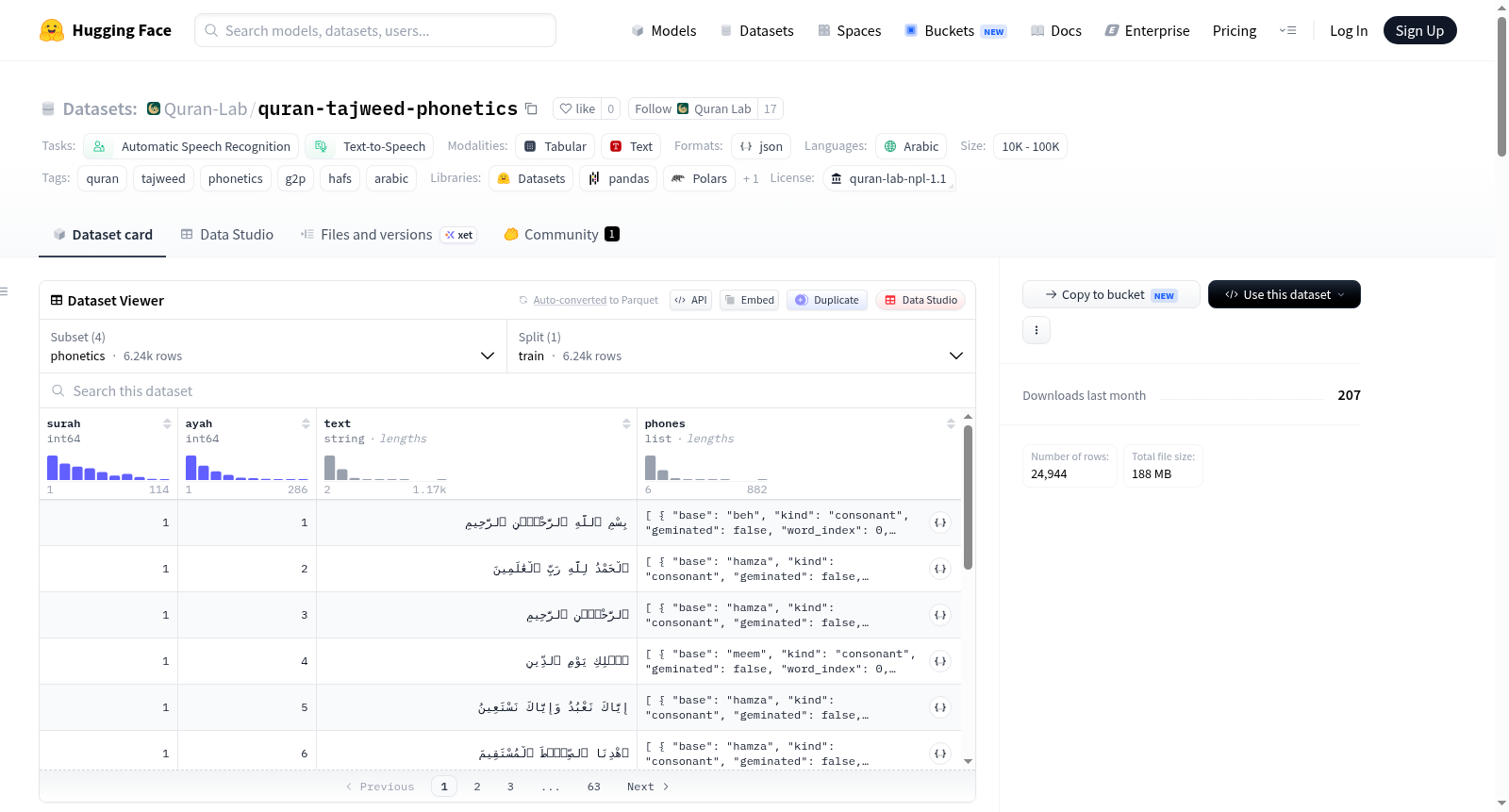This screenshot has height=812, width=1509.
Task: Open the quran-lab-npl-1.1 license tag
Action: [x=888, y=178]
